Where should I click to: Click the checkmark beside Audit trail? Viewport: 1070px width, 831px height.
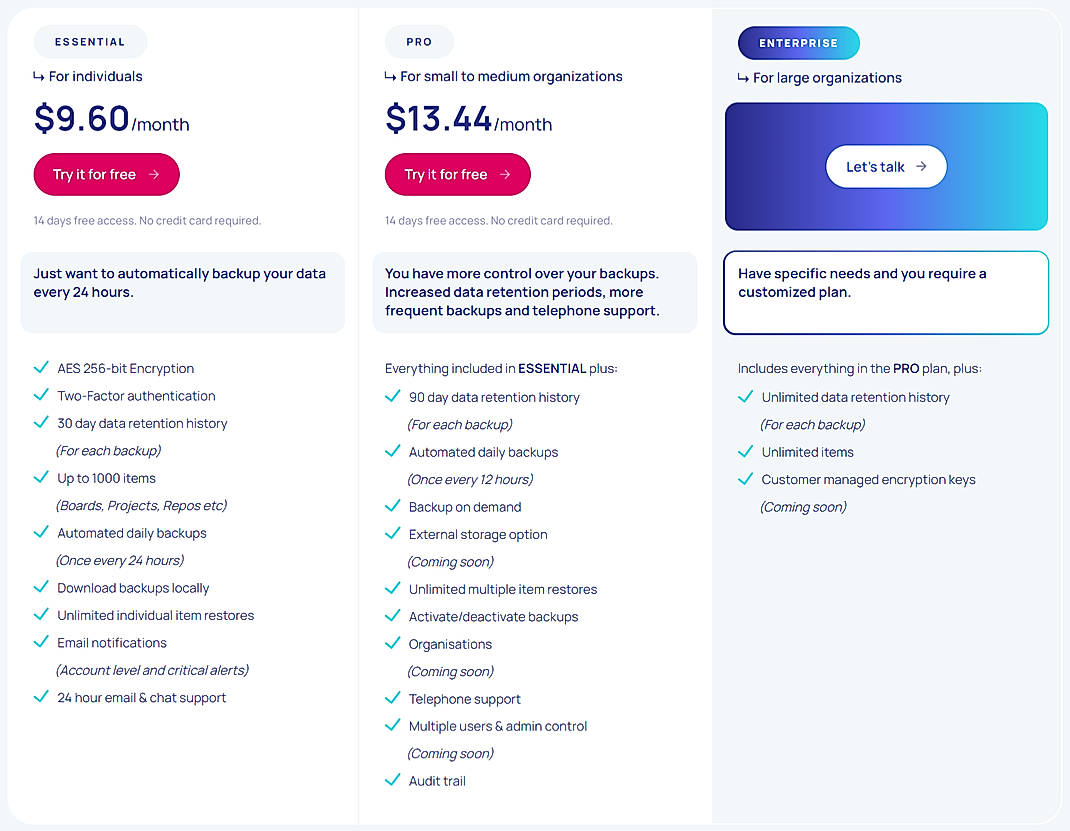pos(391,781)
